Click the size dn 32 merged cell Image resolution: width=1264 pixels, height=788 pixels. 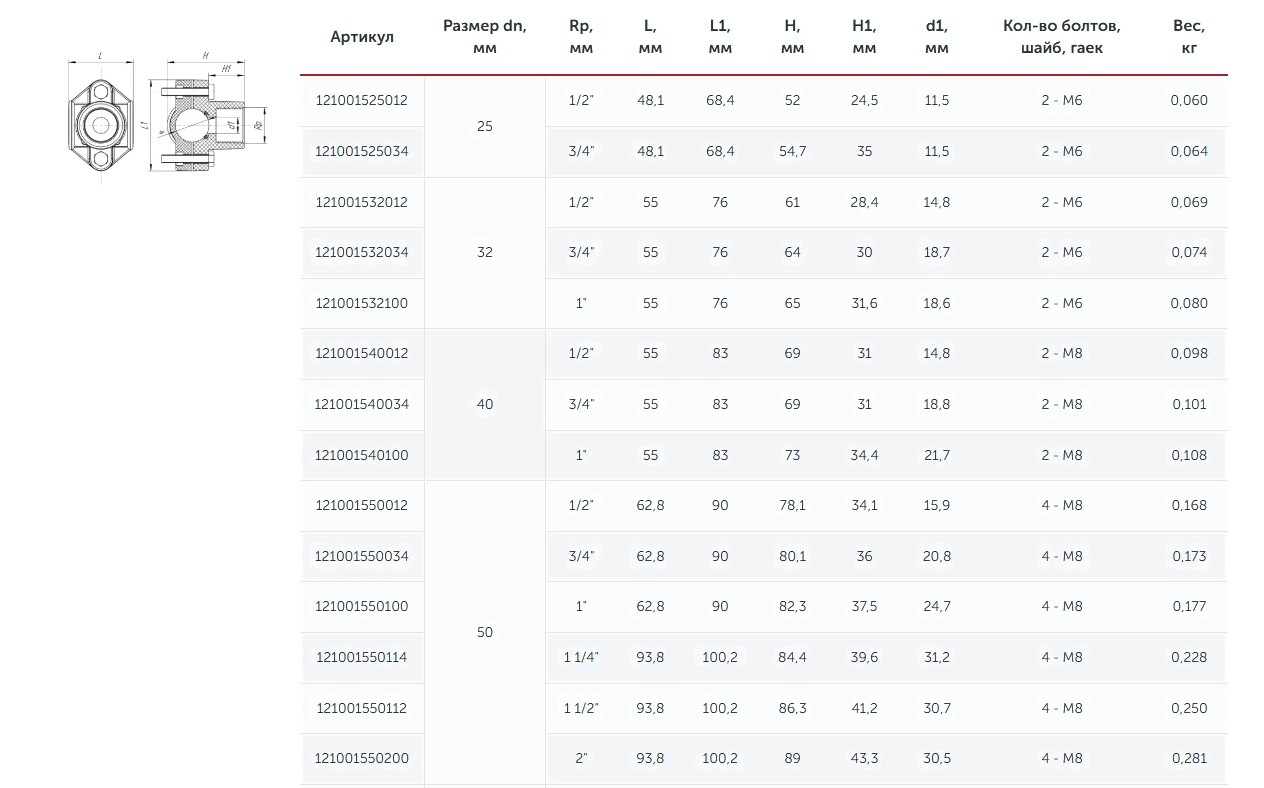tap(485, 252)
